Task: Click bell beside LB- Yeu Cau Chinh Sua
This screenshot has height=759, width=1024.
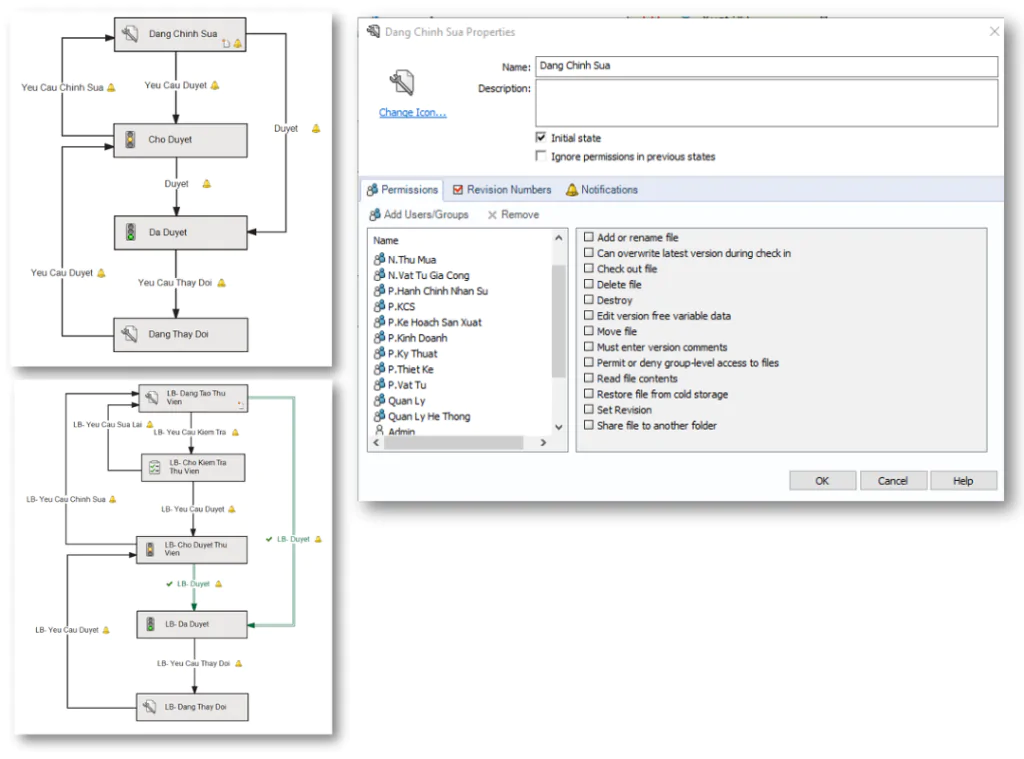Action: tap(112, 499)
